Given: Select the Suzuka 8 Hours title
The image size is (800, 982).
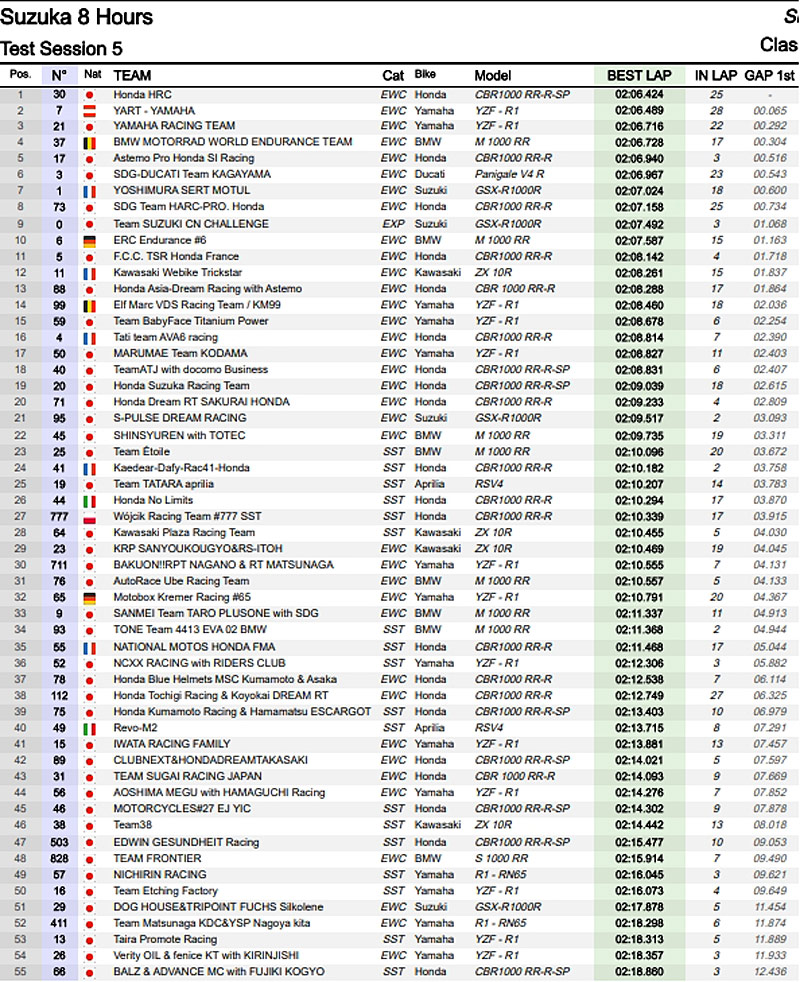Looking at the screenshot, I should click(x=77, y=17).
